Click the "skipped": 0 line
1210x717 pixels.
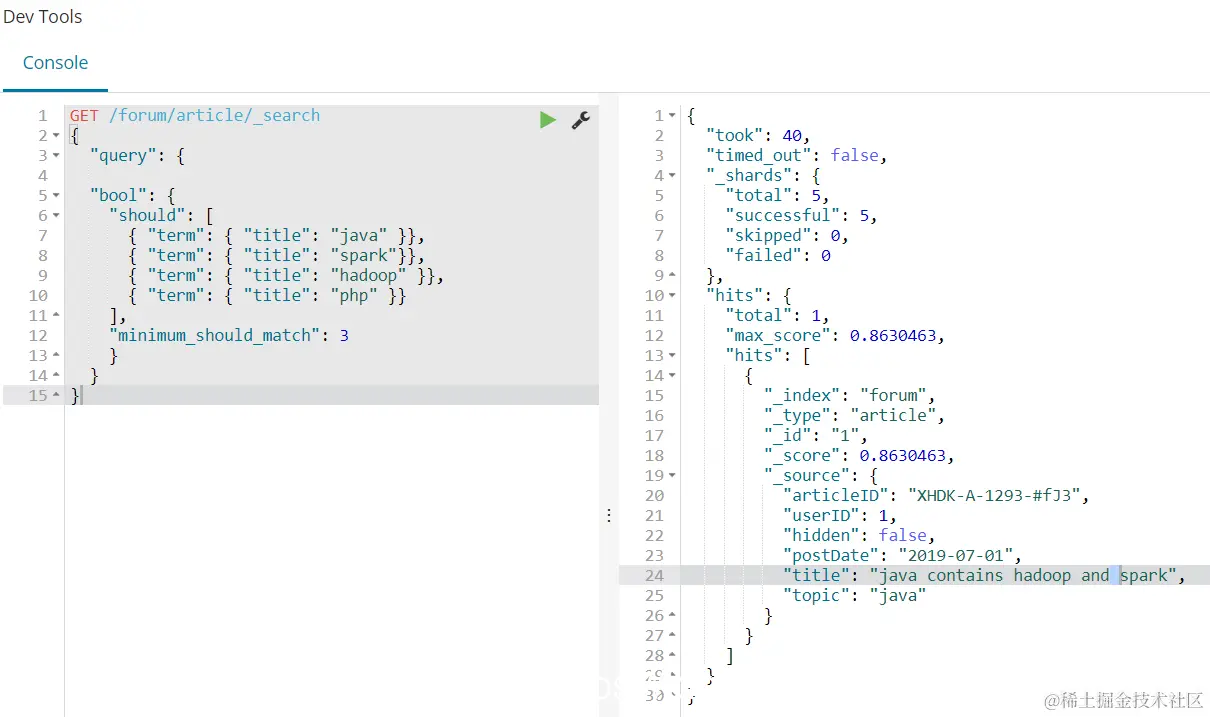[x=787, y=235]
